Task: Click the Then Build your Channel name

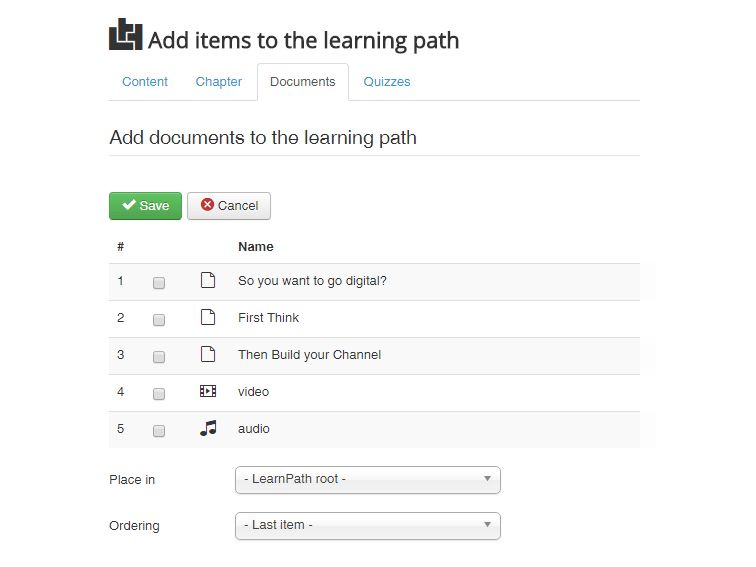Action: [x=310, y=355]
